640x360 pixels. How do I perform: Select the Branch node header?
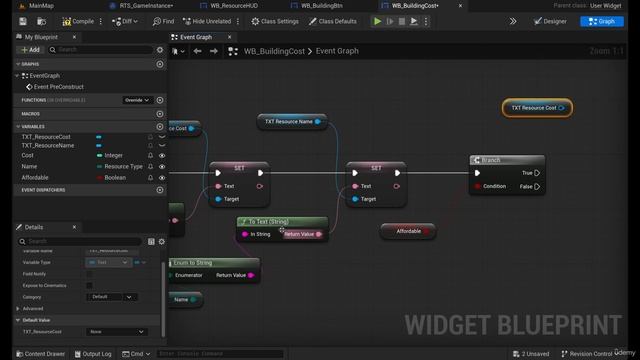coord(507,160)
